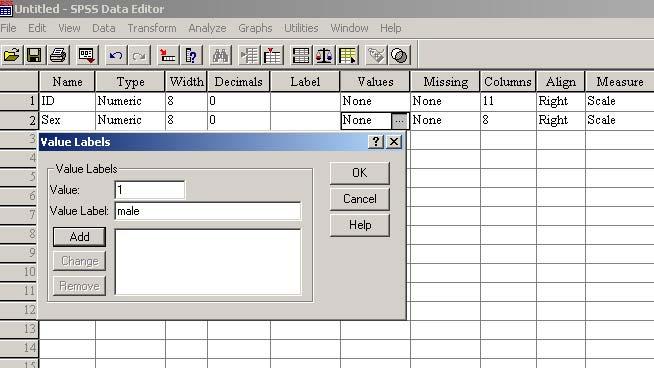Click the Columns cell showing 11
Screen dimensions: 654x368
pyautogui.click(x=508, y=101)
